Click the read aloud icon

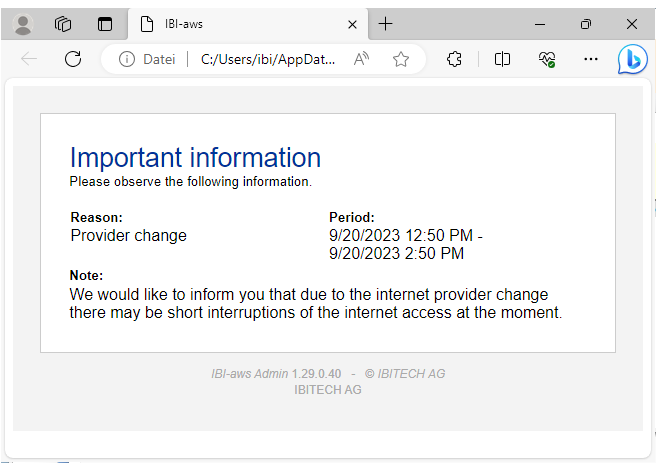[362, 59]
